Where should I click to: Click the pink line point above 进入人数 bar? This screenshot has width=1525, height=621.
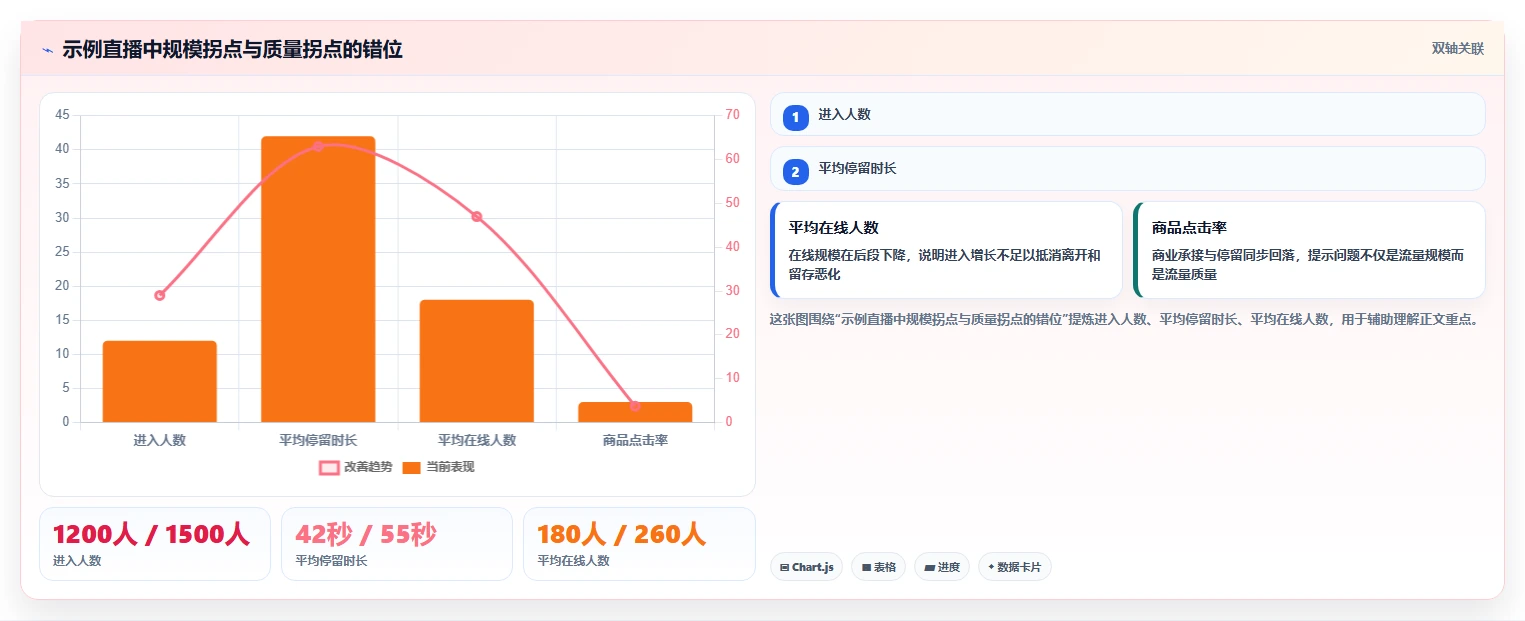(159, 295)
